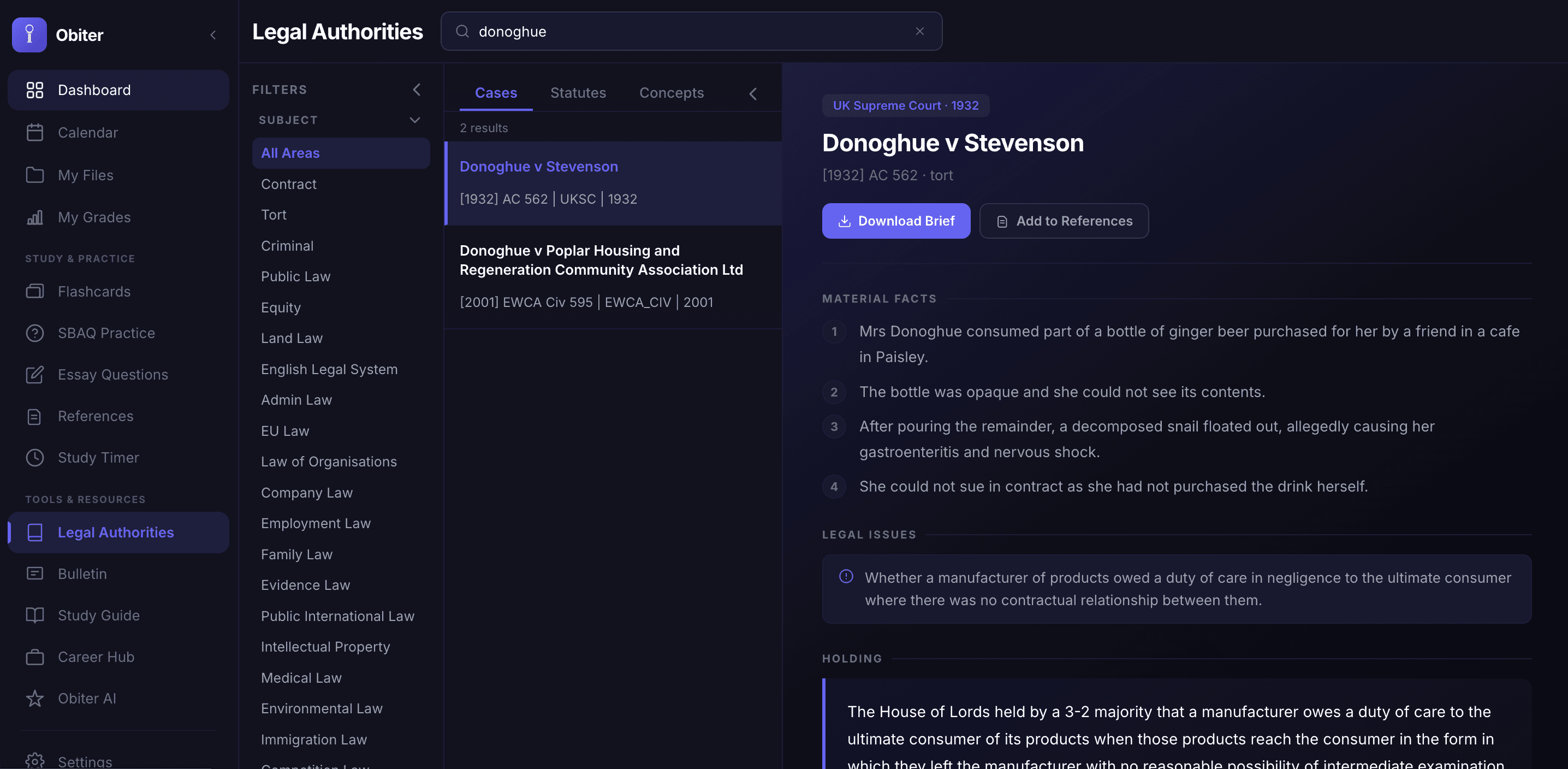Click the Obiter logo icon

point(29,35)
